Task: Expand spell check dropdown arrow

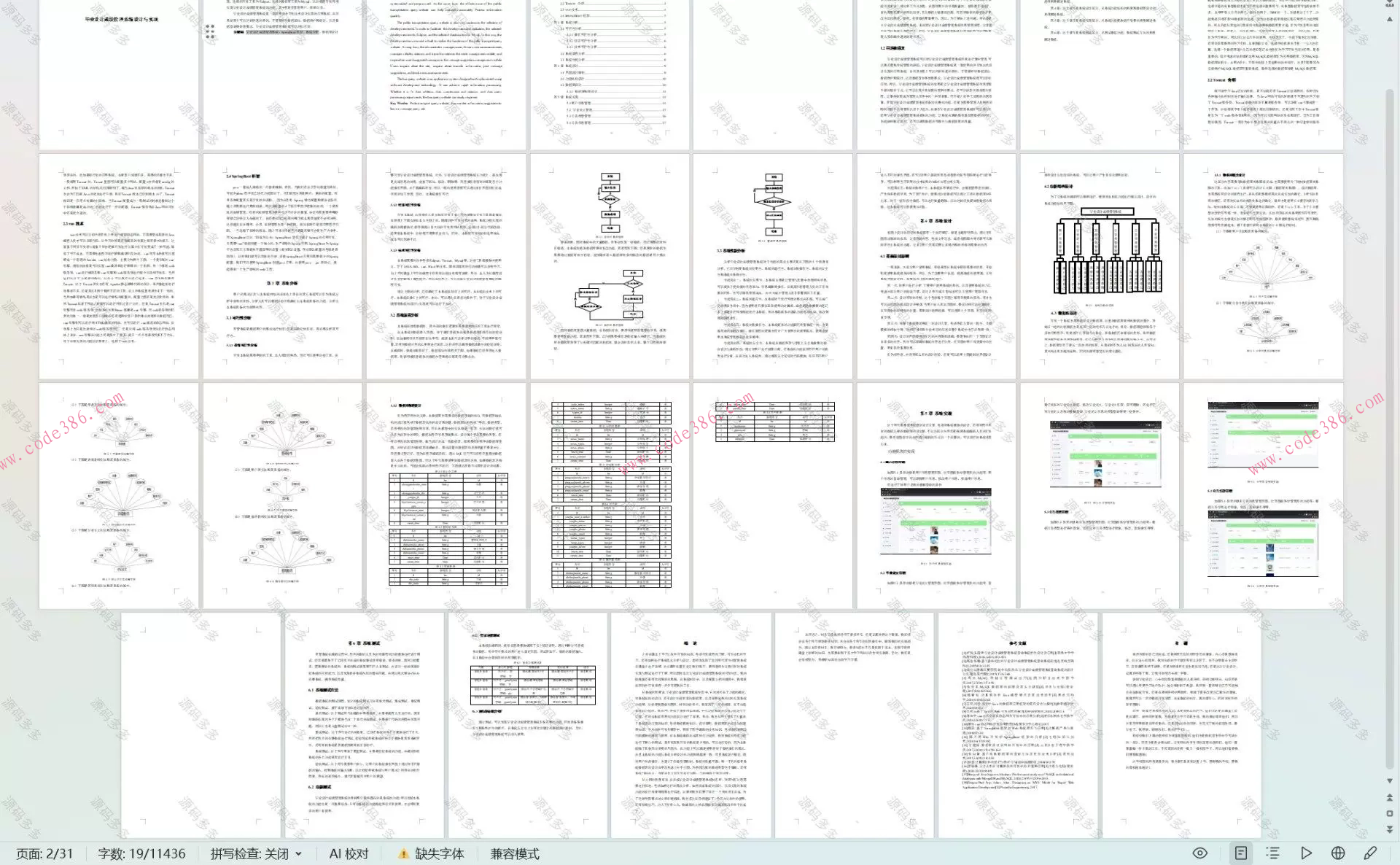Action: tap(299, 854)
